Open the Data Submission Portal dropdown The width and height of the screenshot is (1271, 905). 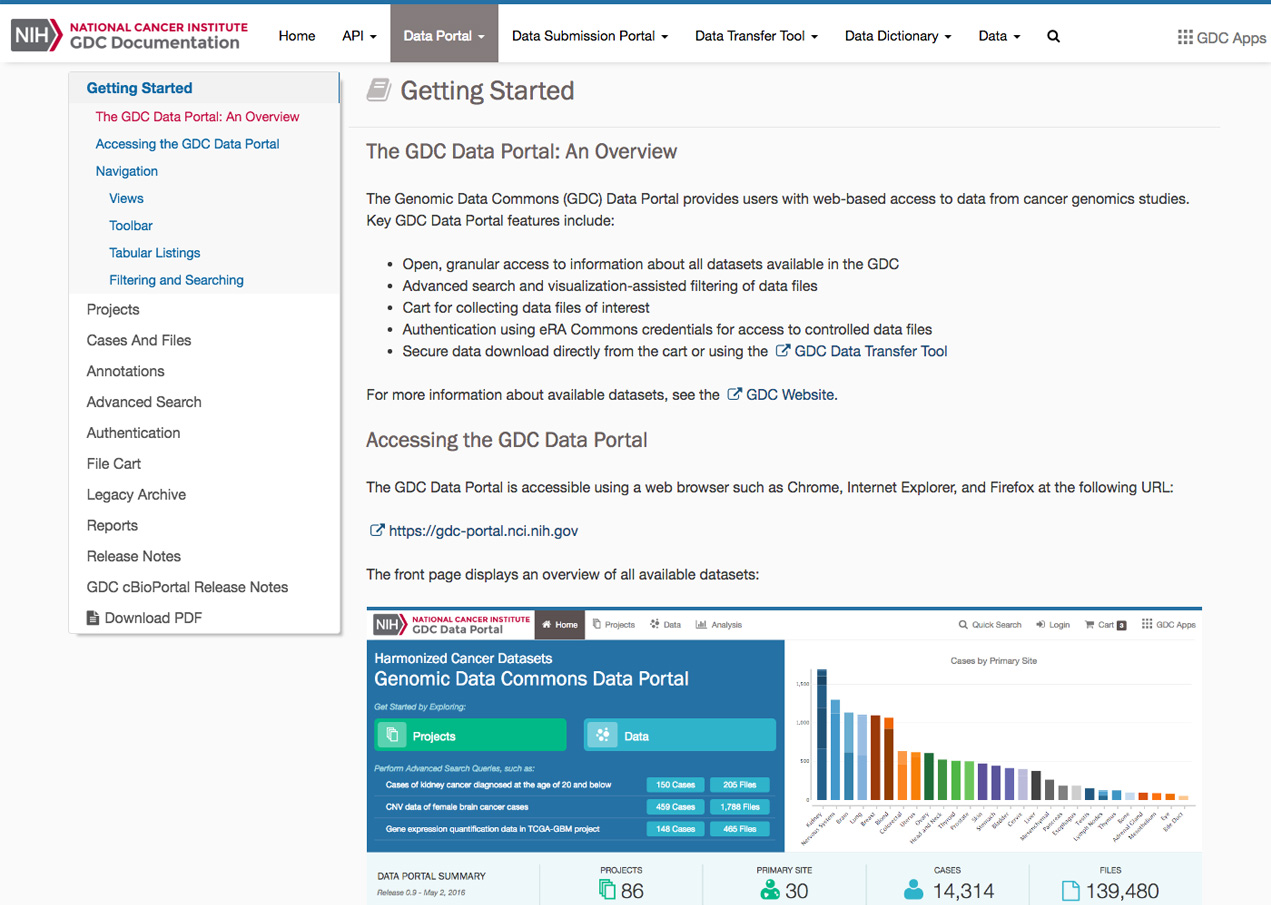click(589, 36)
